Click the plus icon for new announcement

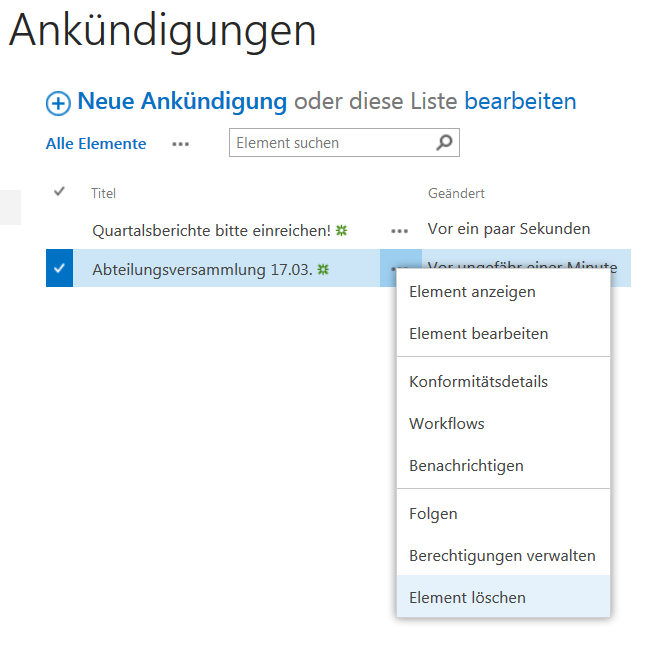59,103
